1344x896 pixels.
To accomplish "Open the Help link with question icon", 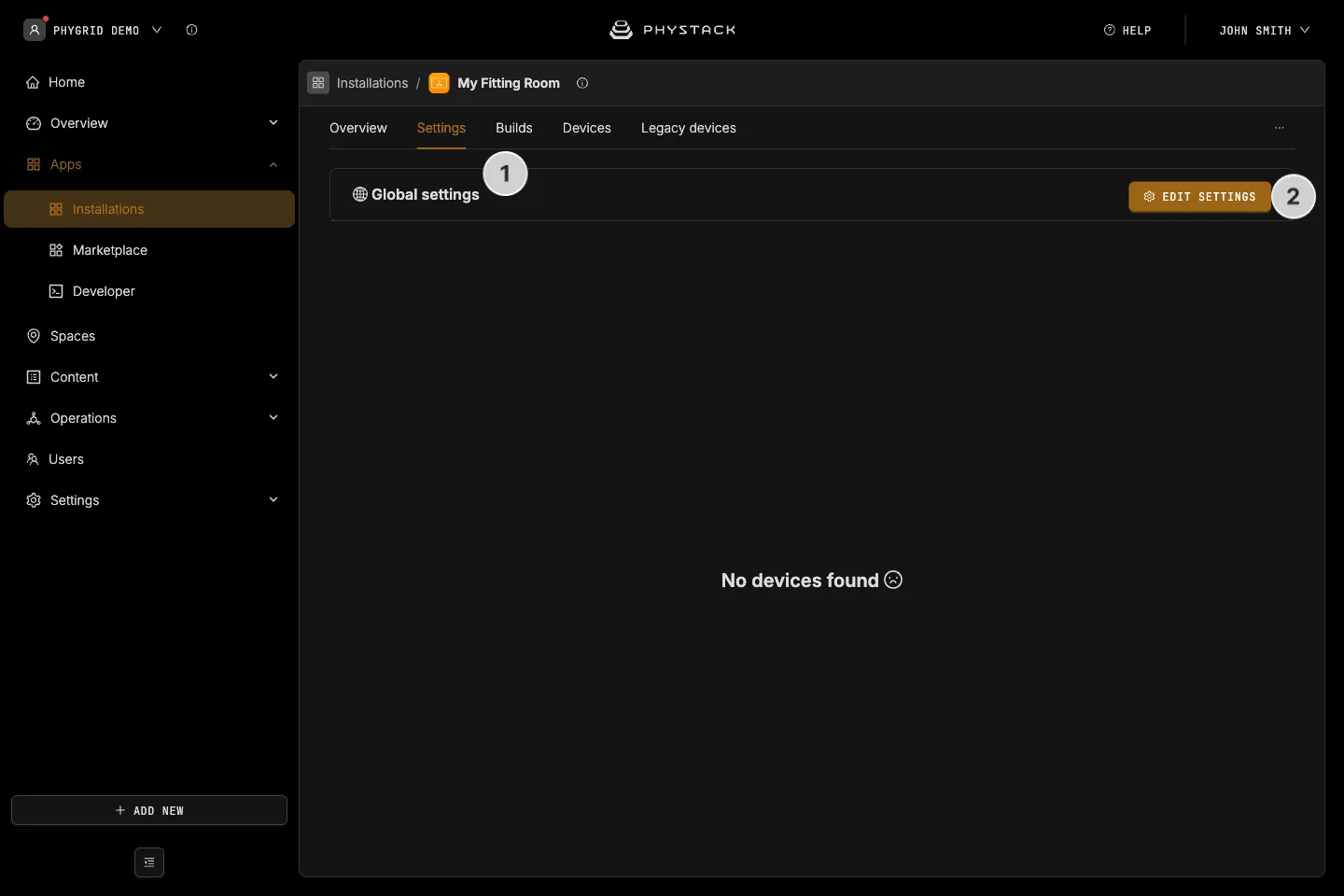I will pos(1127,30).
